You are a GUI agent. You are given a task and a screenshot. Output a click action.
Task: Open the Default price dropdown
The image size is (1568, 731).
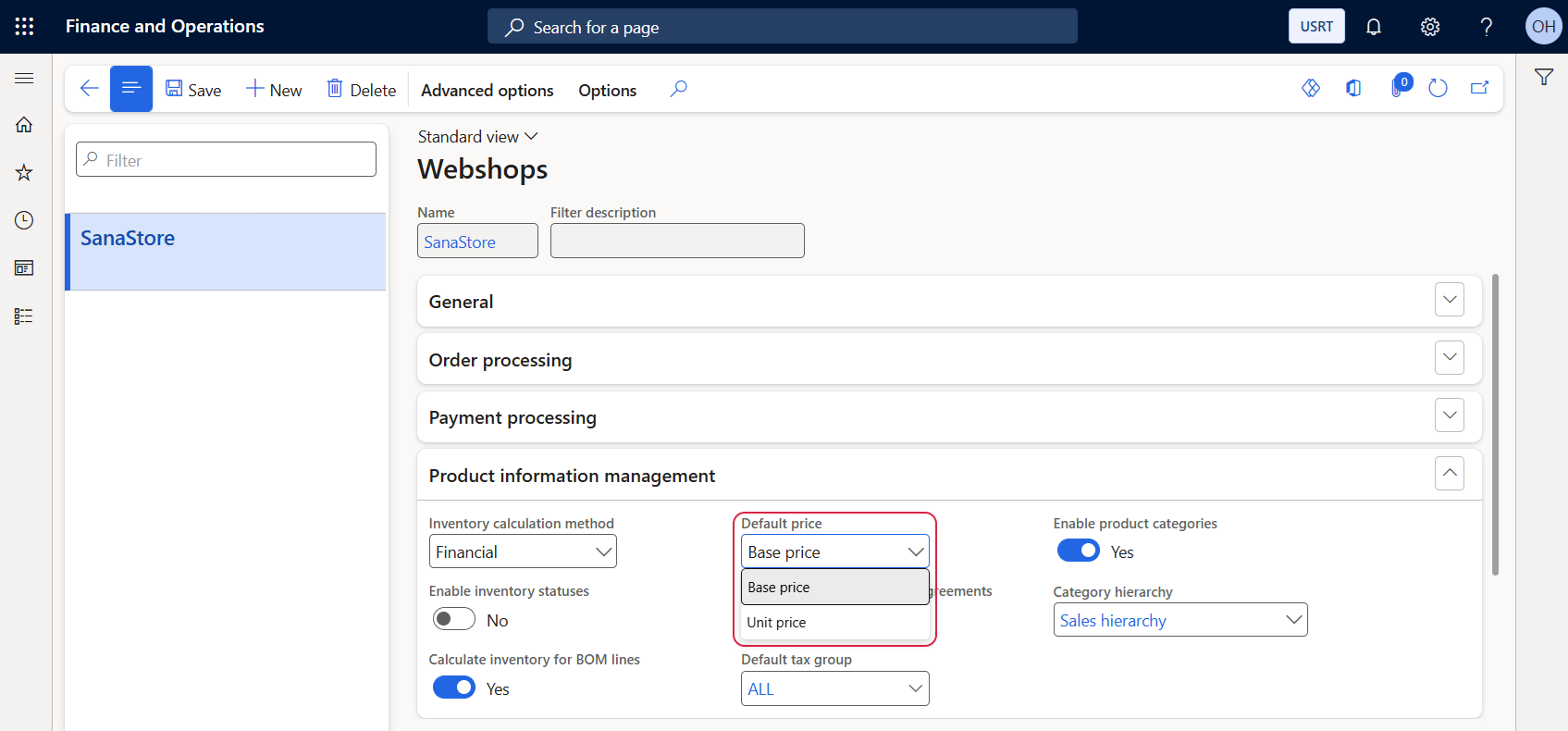pyautogui.click(x=835, y=551)
